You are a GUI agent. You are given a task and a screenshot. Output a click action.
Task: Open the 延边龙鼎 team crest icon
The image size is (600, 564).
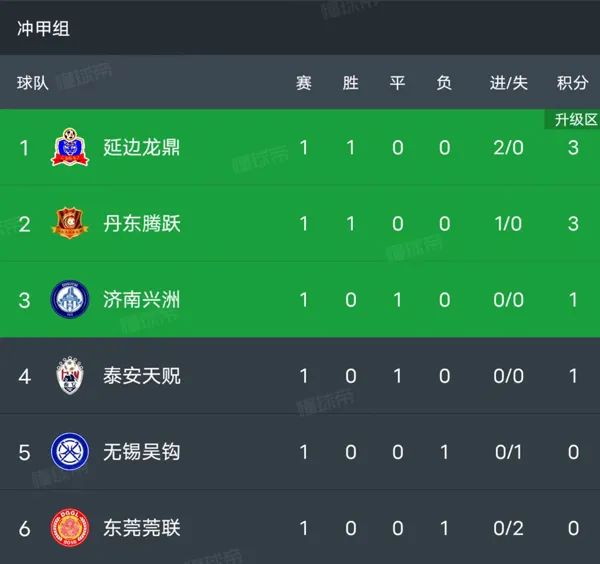(70, 147)
